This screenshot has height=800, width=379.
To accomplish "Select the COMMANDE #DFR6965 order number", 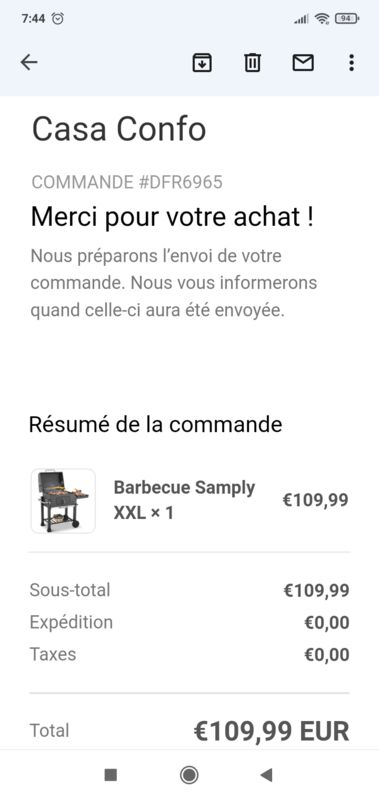I will (x=127, y=182).
